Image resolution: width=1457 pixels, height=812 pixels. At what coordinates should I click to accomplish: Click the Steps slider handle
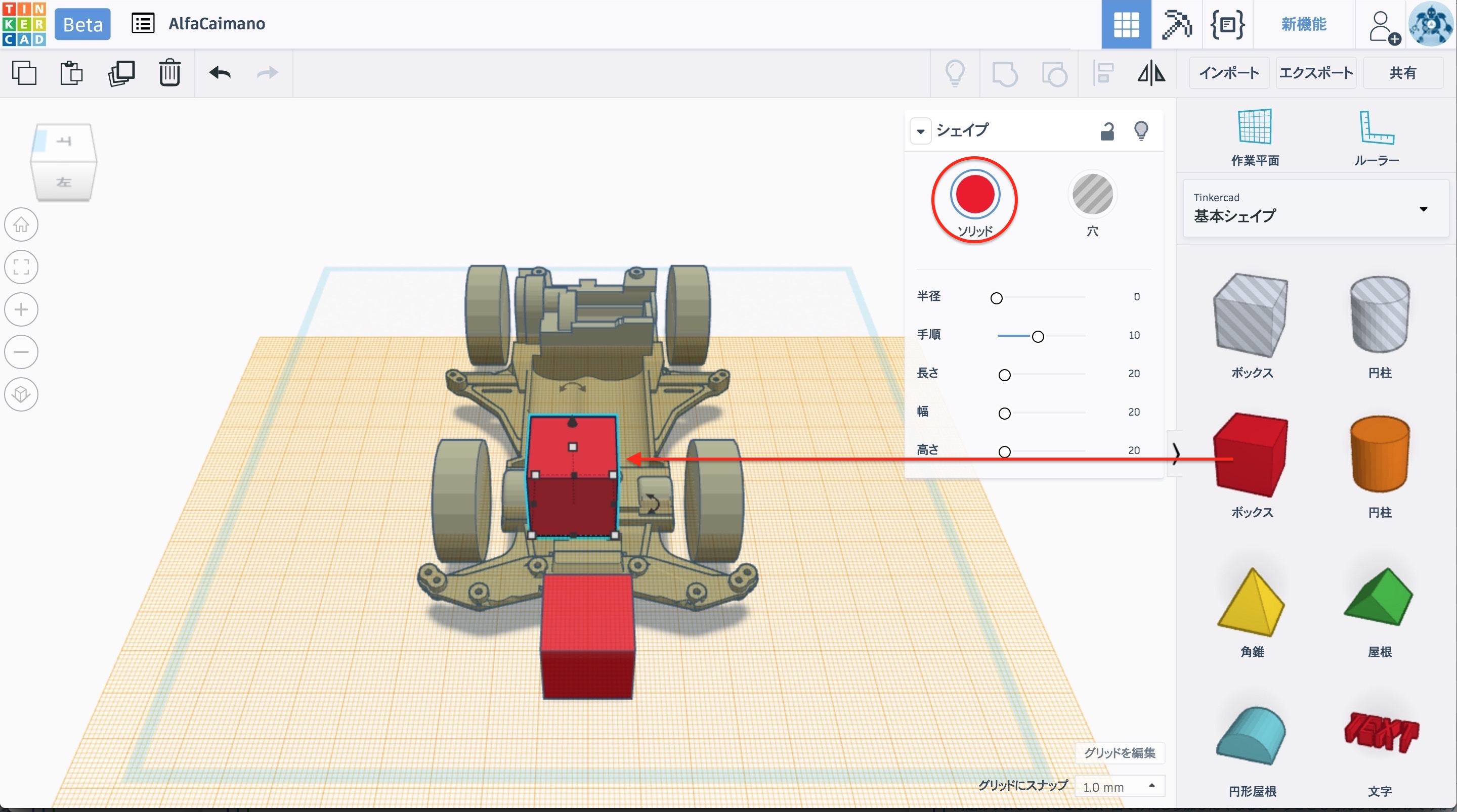1037,336
